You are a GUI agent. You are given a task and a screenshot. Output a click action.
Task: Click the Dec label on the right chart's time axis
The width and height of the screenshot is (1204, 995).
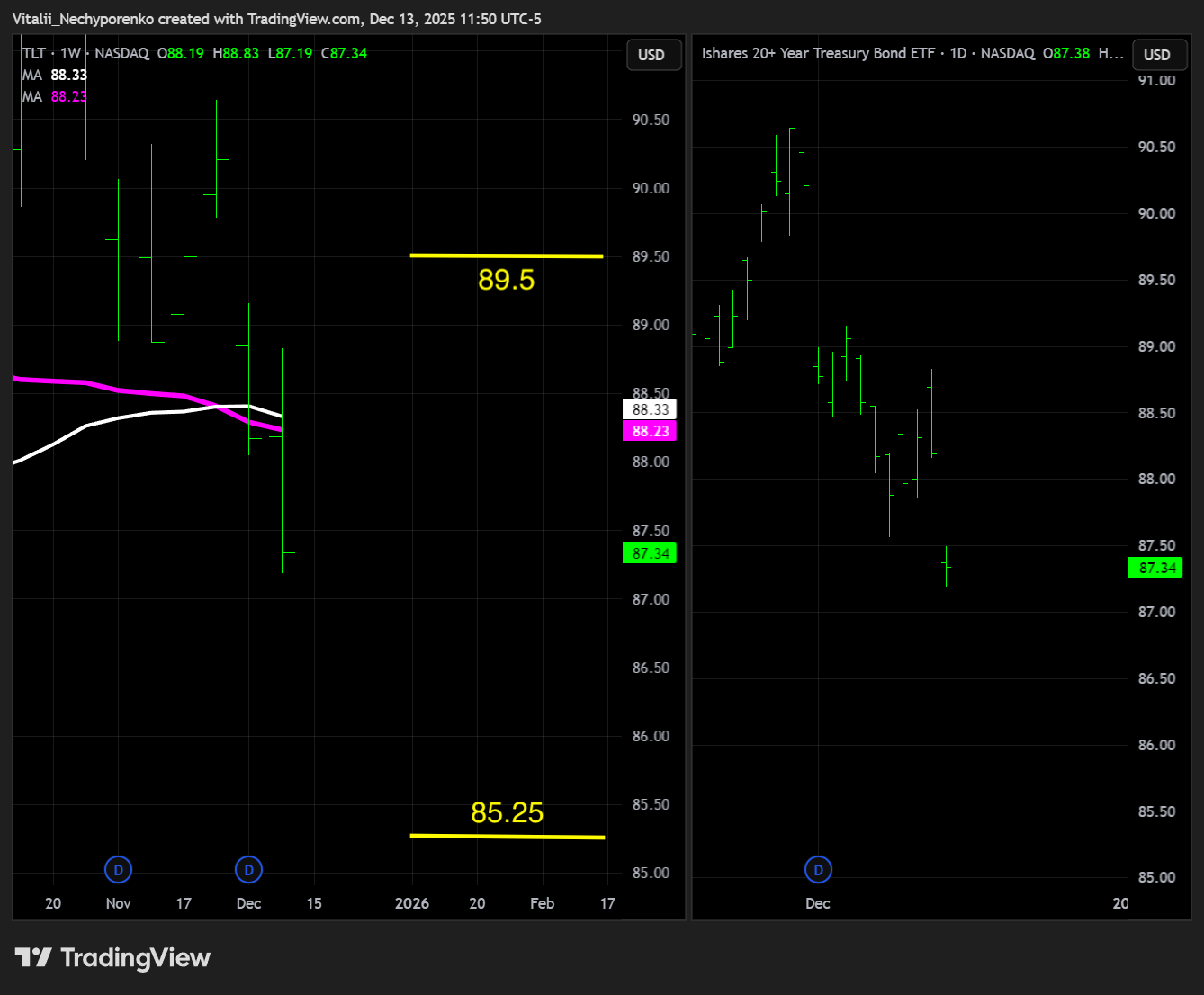point(818,903)
